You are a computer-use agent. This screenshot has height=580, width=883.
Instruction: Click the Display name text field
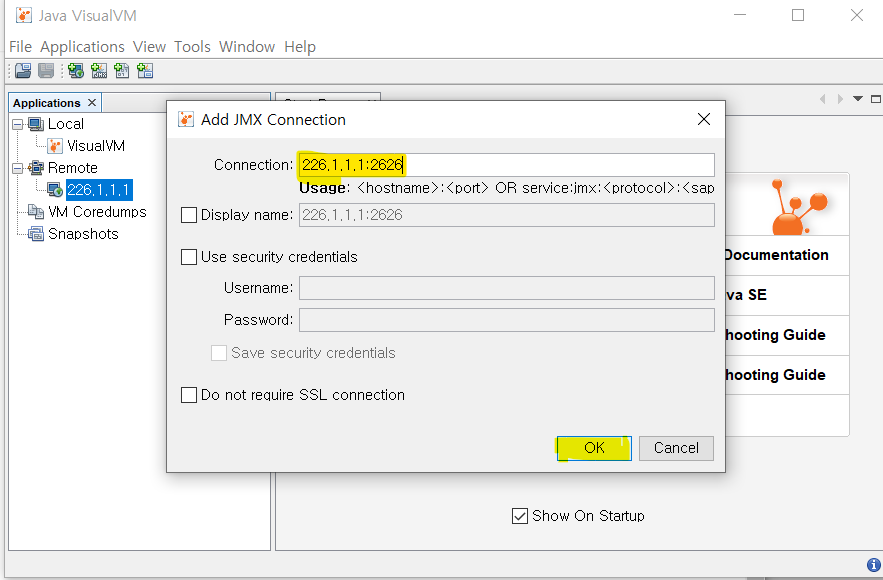(x=507, y=215)
